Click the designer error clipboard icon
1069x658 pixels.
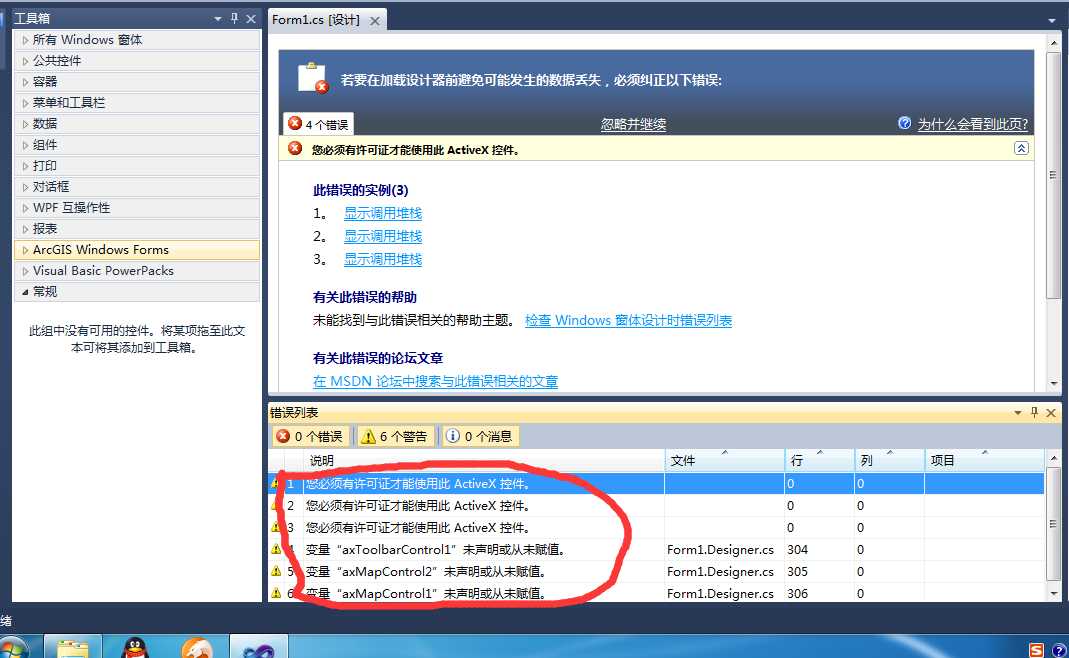[x=313, y=78]
